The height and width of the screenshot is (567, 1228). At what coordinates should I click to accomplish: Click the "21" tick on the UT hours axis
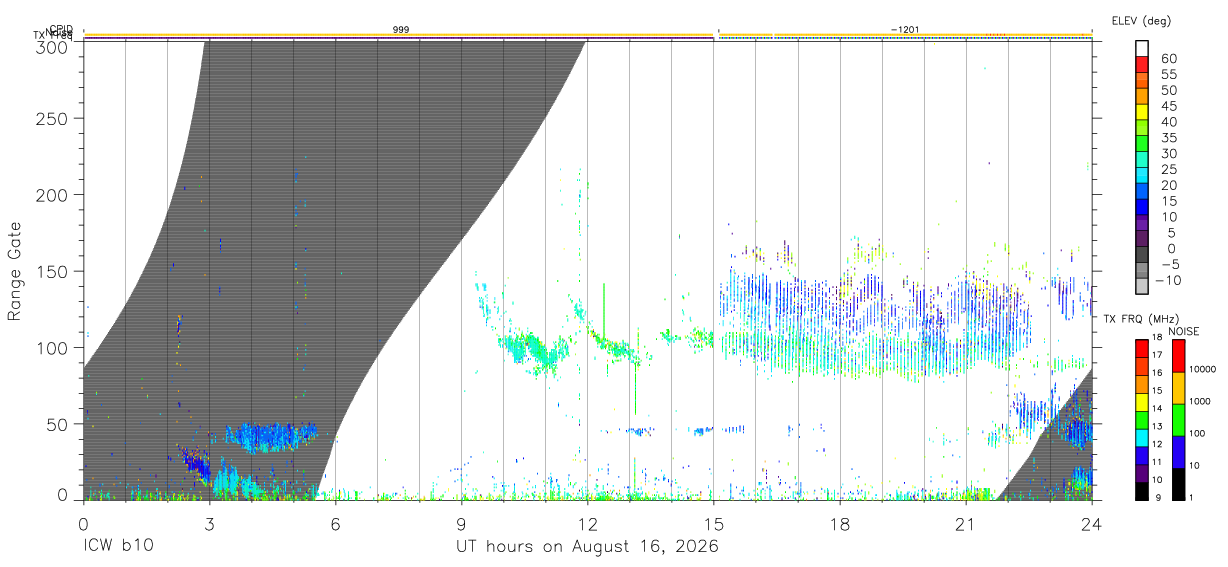click(x=966, y=524)
